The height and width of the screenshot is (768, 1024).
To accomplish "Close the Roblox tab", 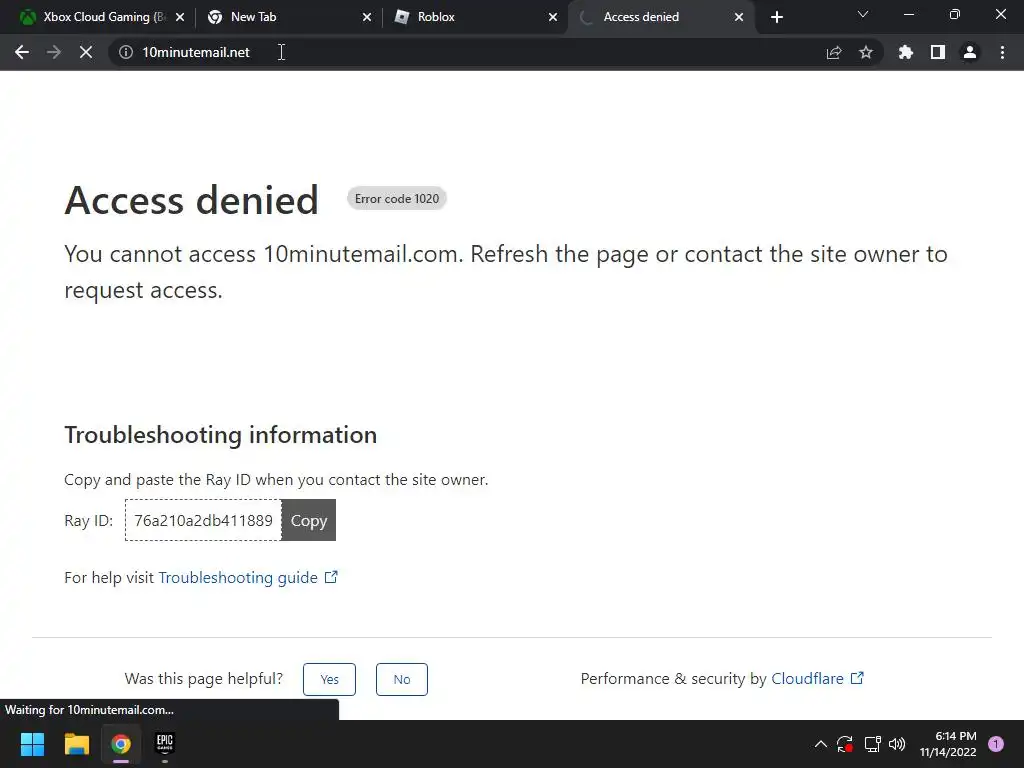I will (553, 17).
